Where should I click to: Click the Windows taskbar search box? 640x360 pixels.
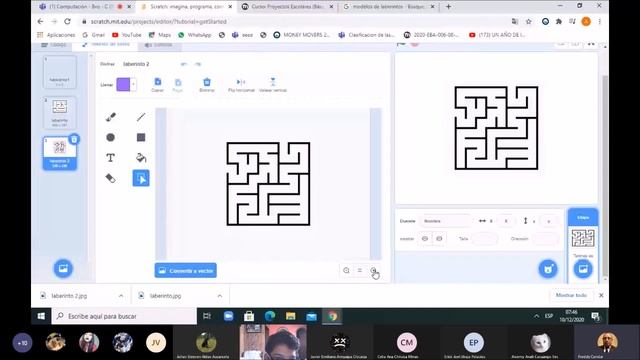(124, 316)
